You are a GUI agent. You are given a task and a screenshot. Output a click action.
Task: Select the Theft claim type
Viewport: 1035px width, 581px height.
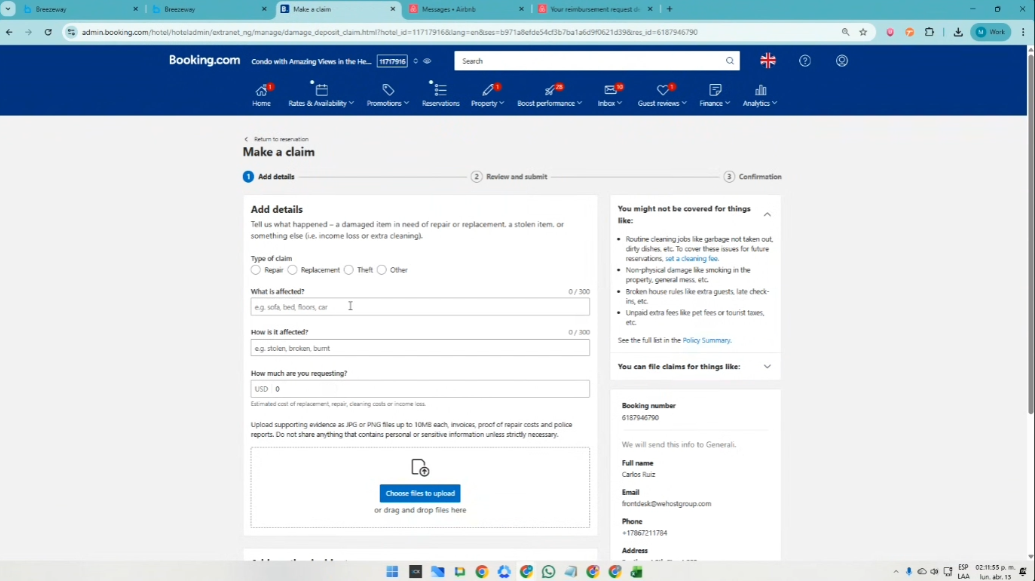pos(349,270)
